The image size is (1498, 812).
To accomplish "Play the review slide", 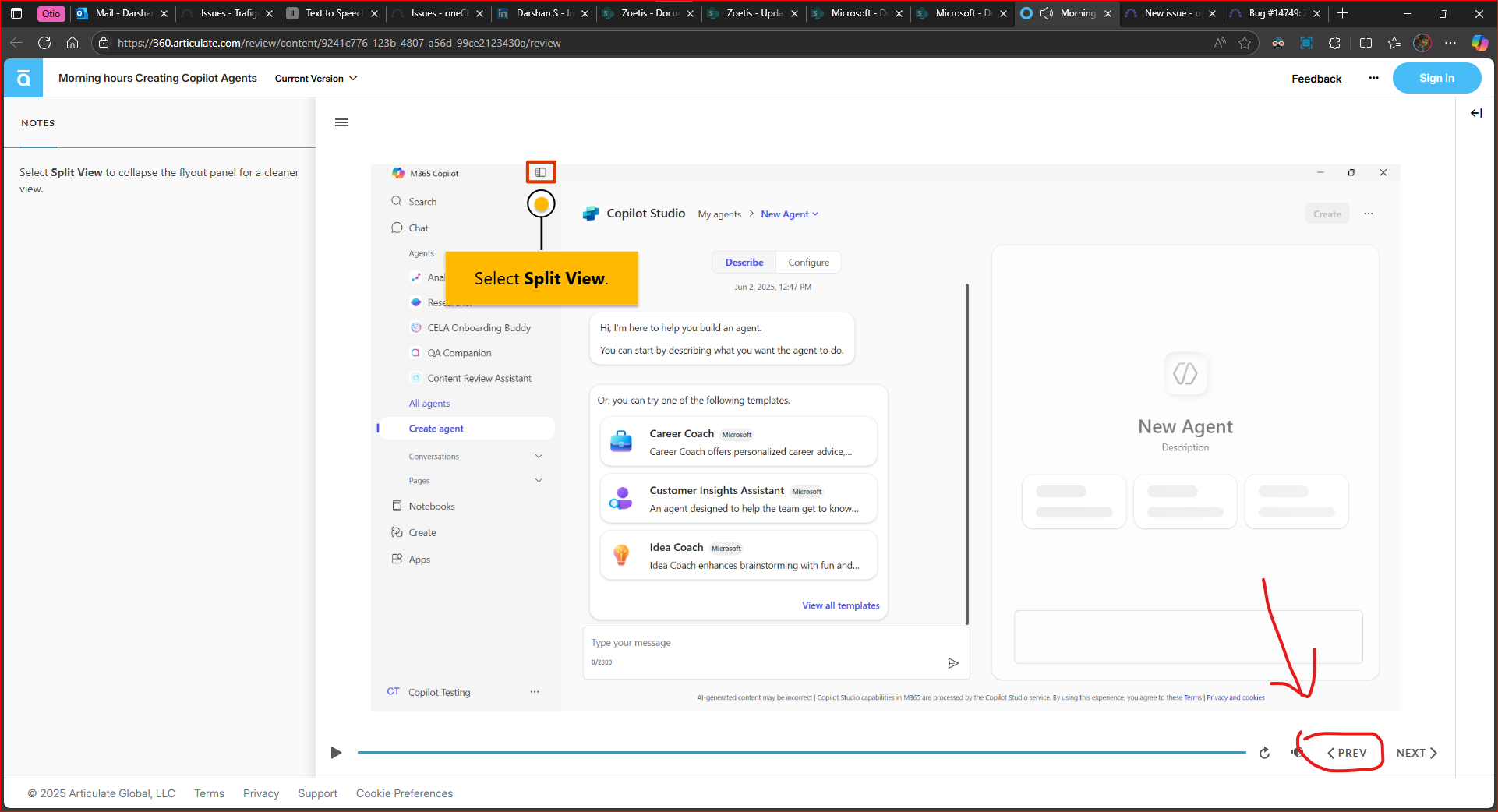I will (336, 753).
